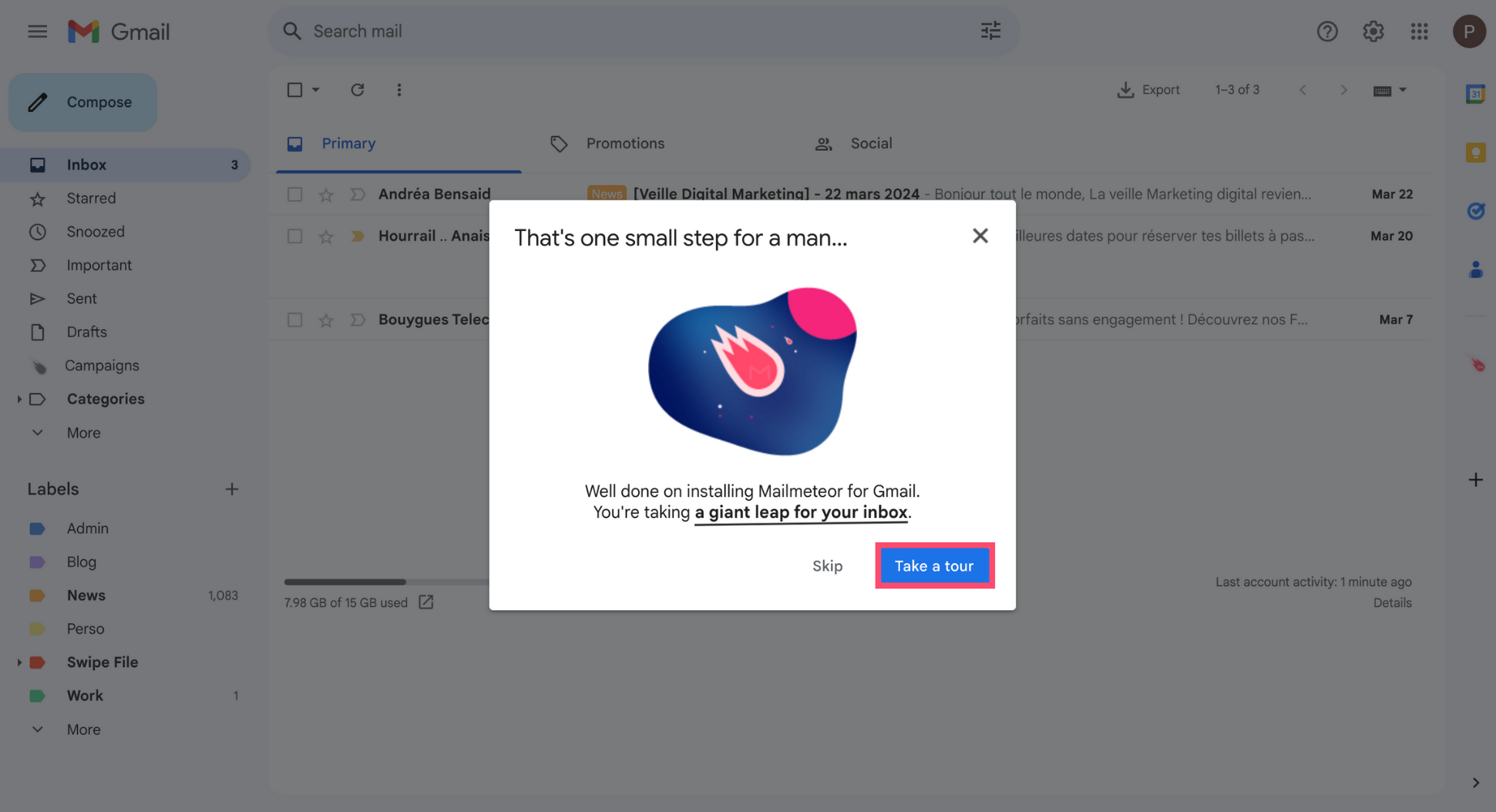The height and width of the screenshot is (812, 1496).
Task: Select the Bouygues Telecom email checkbox
Action: (x=294, y=320)
